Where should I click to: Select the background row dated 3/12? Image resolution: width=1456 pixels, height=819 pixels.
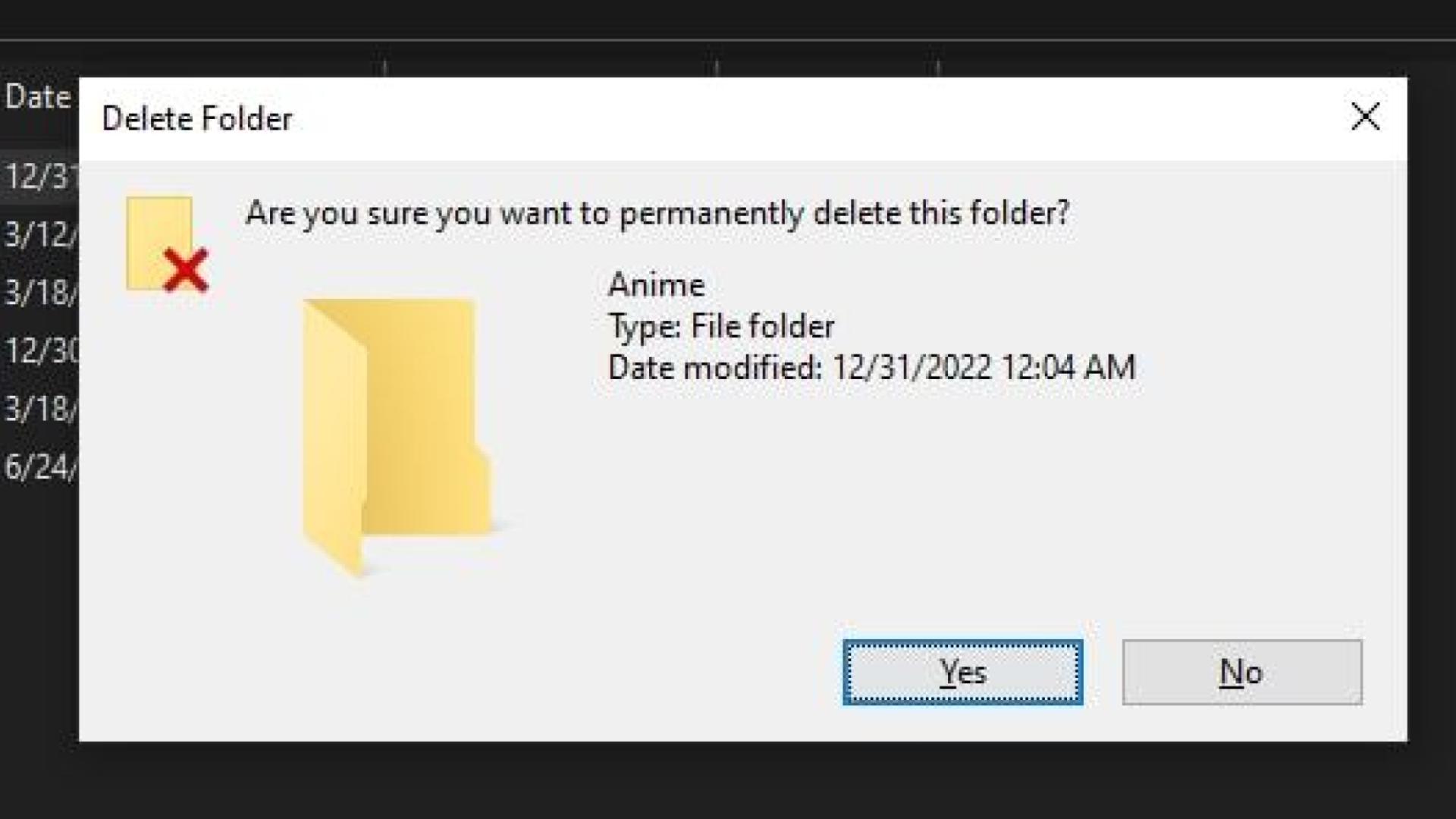(39, 234)
